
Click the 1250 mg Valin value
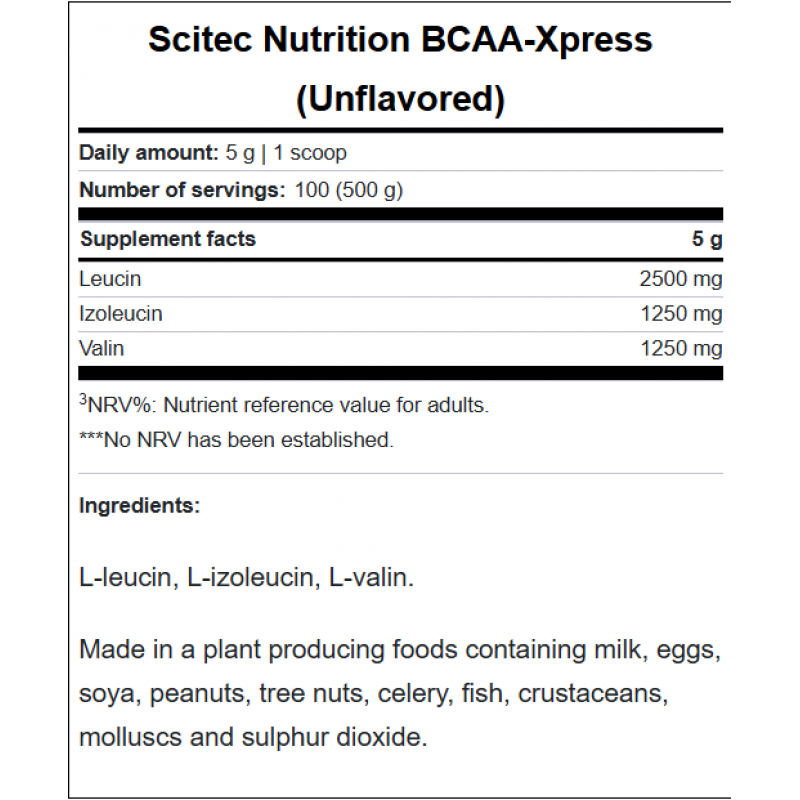(x=680, y=348)
